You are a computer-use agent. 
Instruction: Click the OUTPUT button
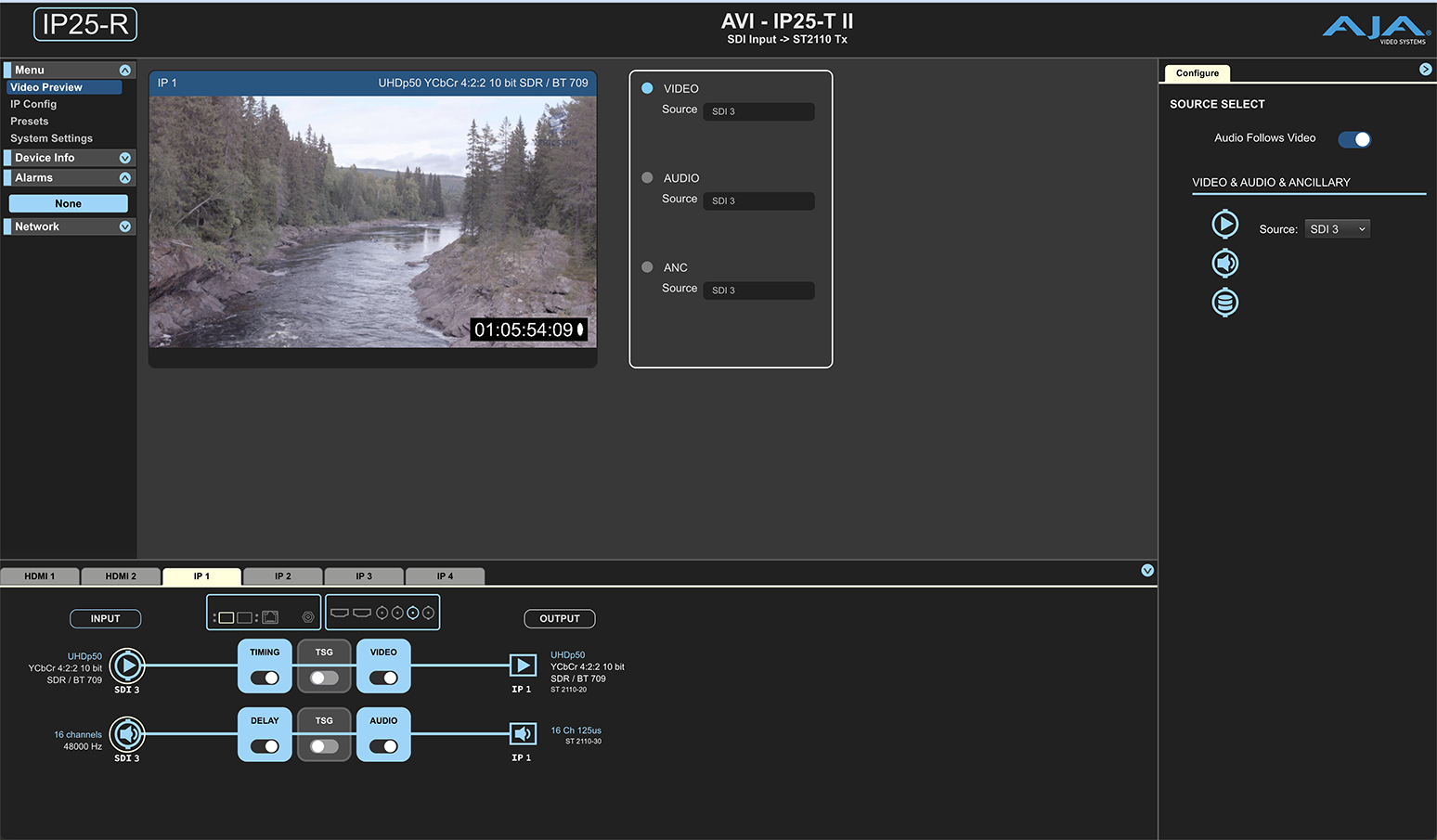click(559, 618)
